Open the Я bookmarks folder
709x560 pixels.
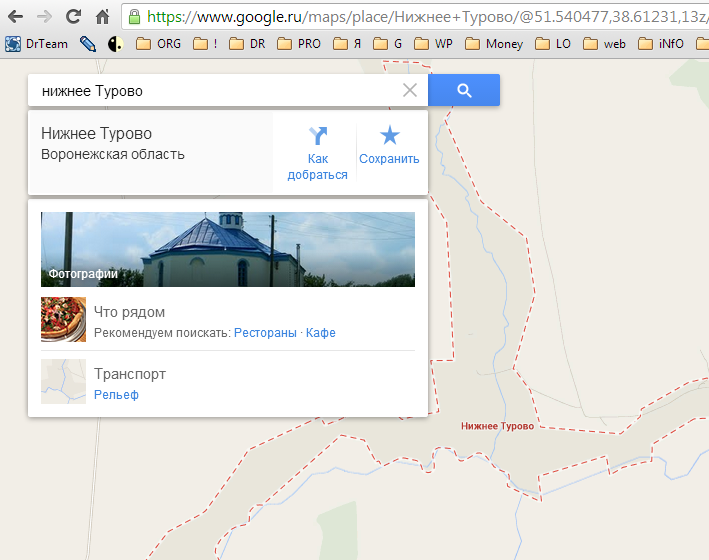click(x=347, y=44)
